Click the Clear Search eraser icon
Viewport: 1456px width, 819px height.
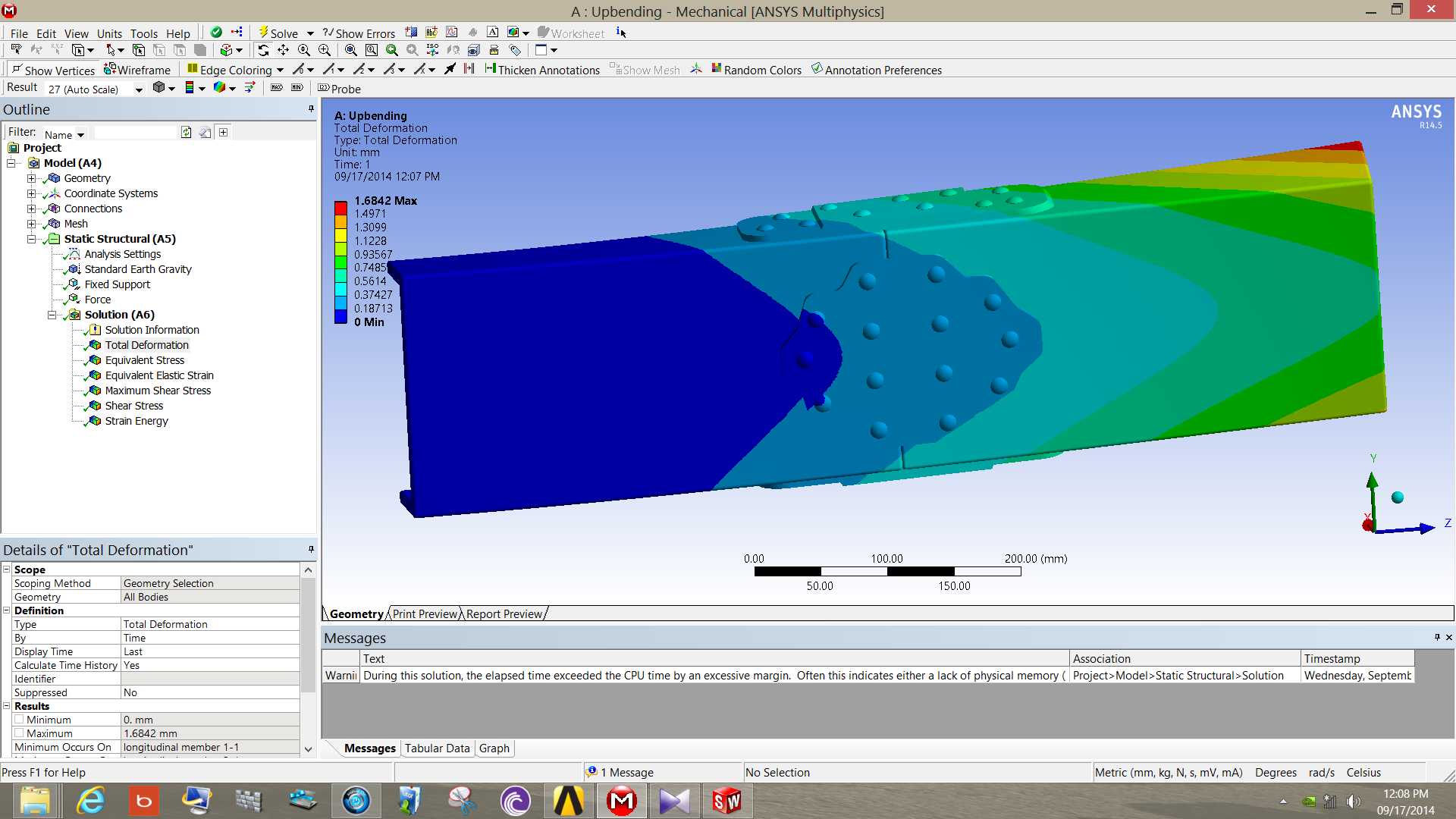click(205, 132)
